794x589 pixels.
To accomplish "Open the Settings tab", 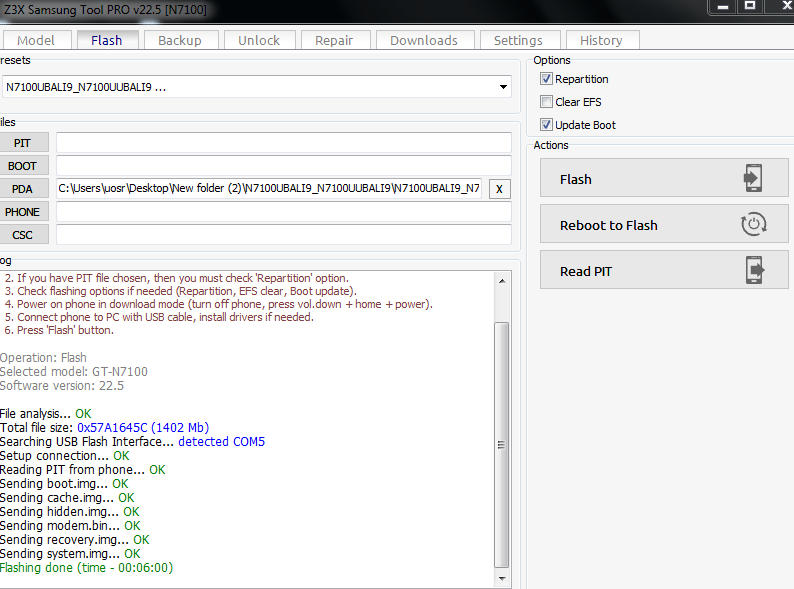I will (x=518, y=40).
